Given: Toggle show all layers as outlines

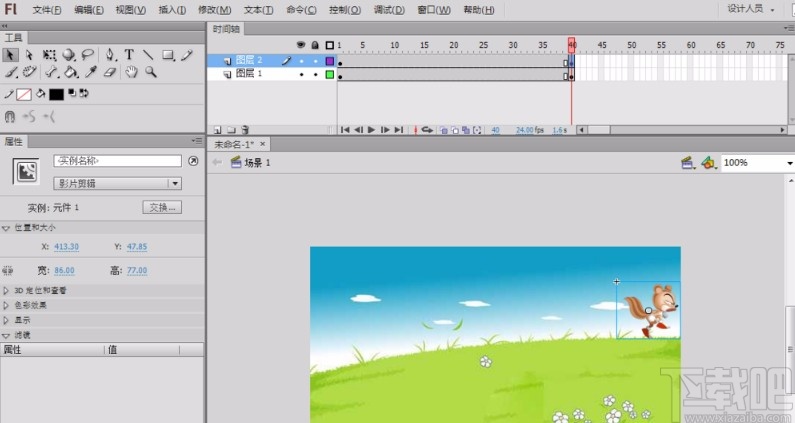Looking at the screenshot, I should point(330,45).
